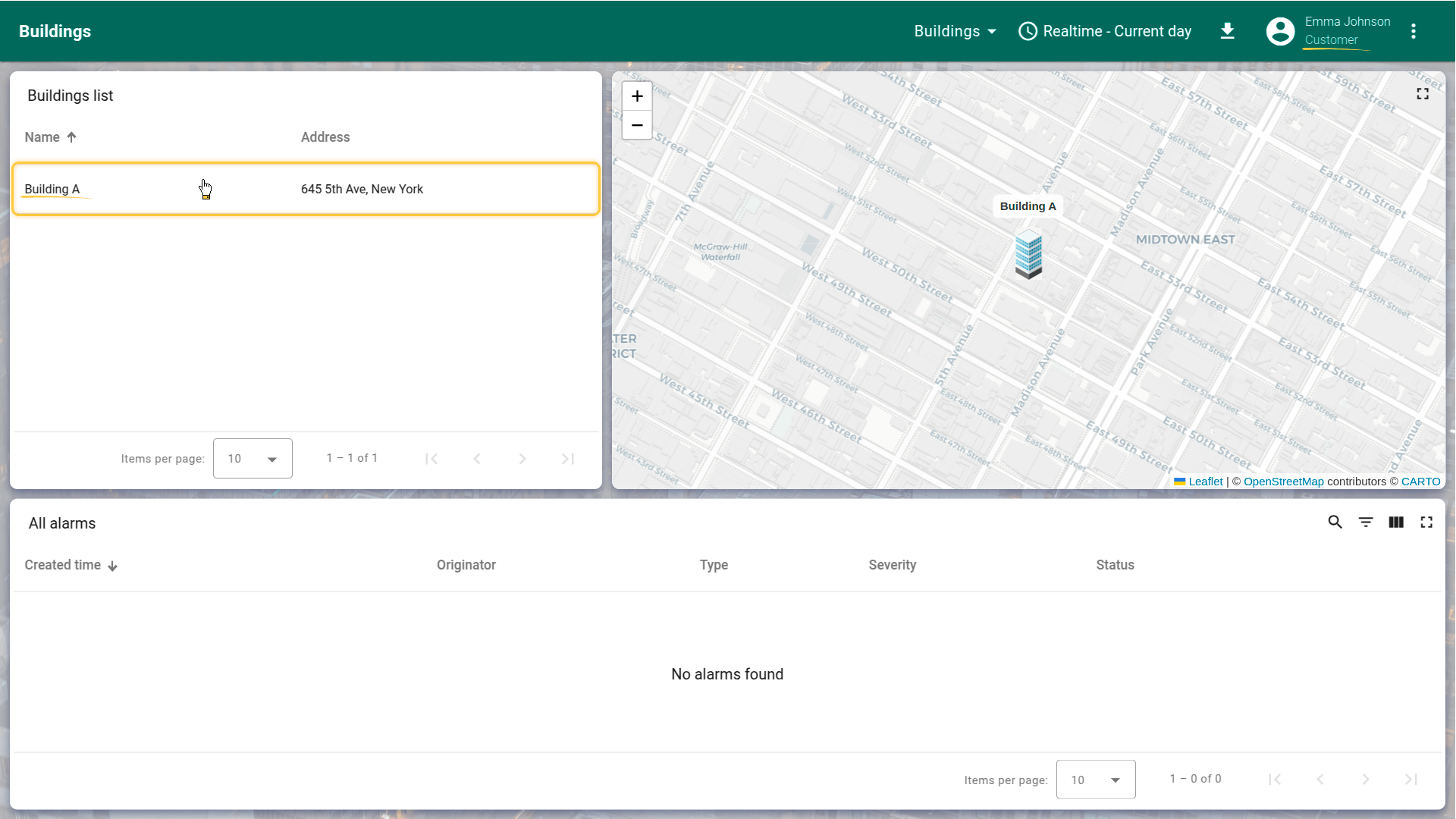Select the Building A row in list
The width and height of the screenshot is (1456, 819).
tap(306, 189)
